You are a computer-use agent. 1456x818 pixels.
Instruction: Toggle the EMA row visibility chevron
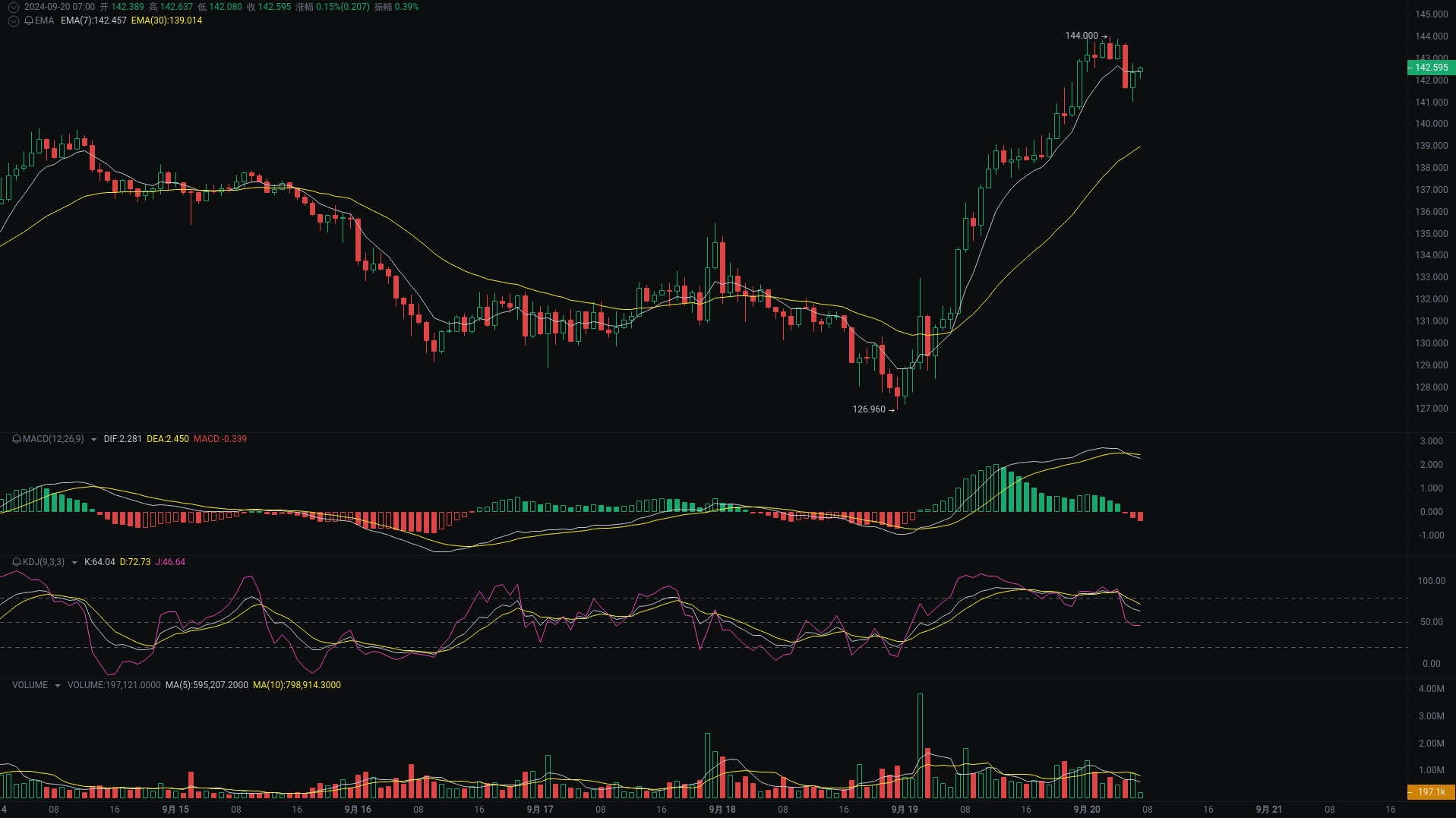13,21
